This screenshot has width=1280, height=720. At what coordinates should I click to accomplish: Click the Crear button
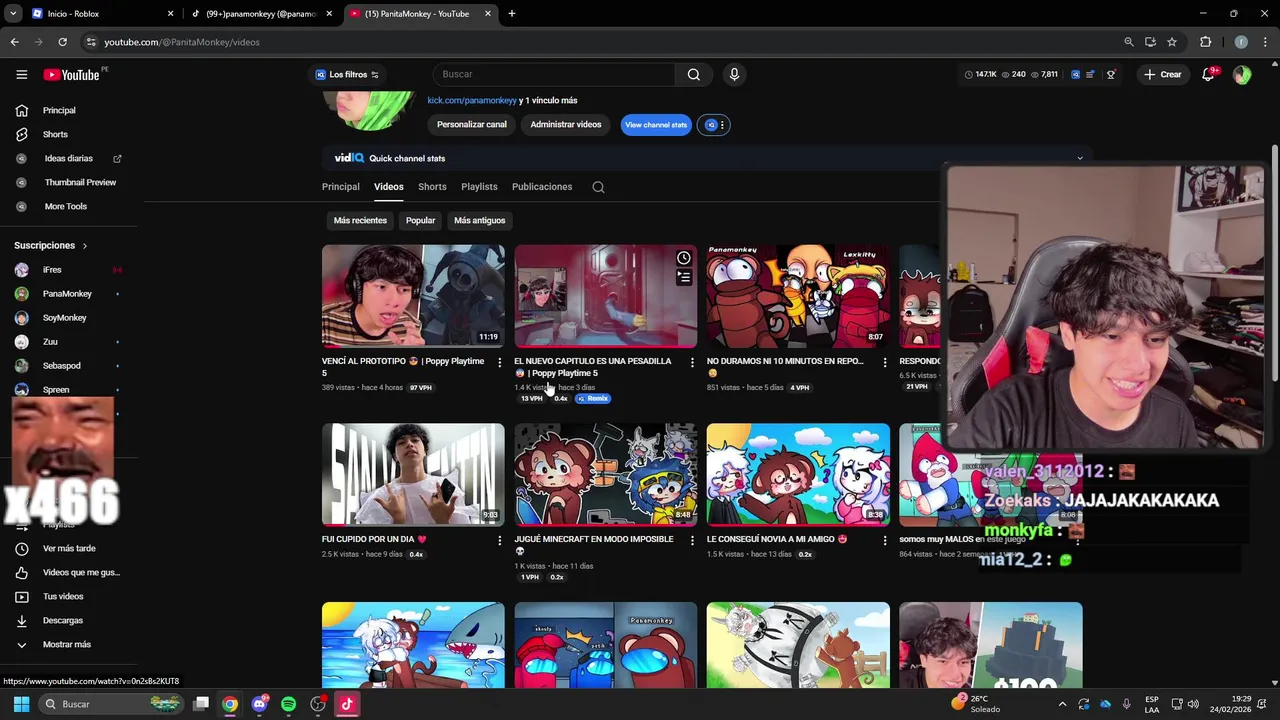coord(1162,74)
